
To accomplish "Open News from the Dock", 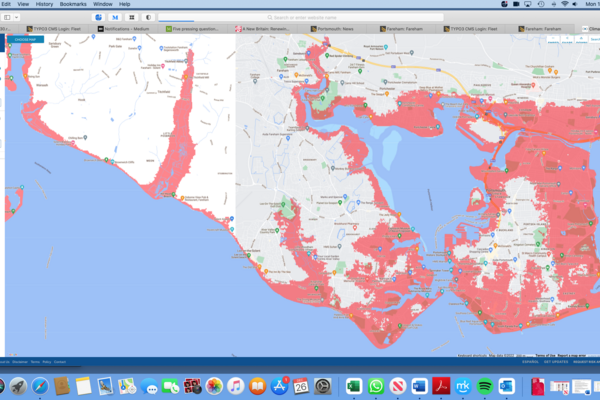I will pyautogui.click(x=398, y=386).
